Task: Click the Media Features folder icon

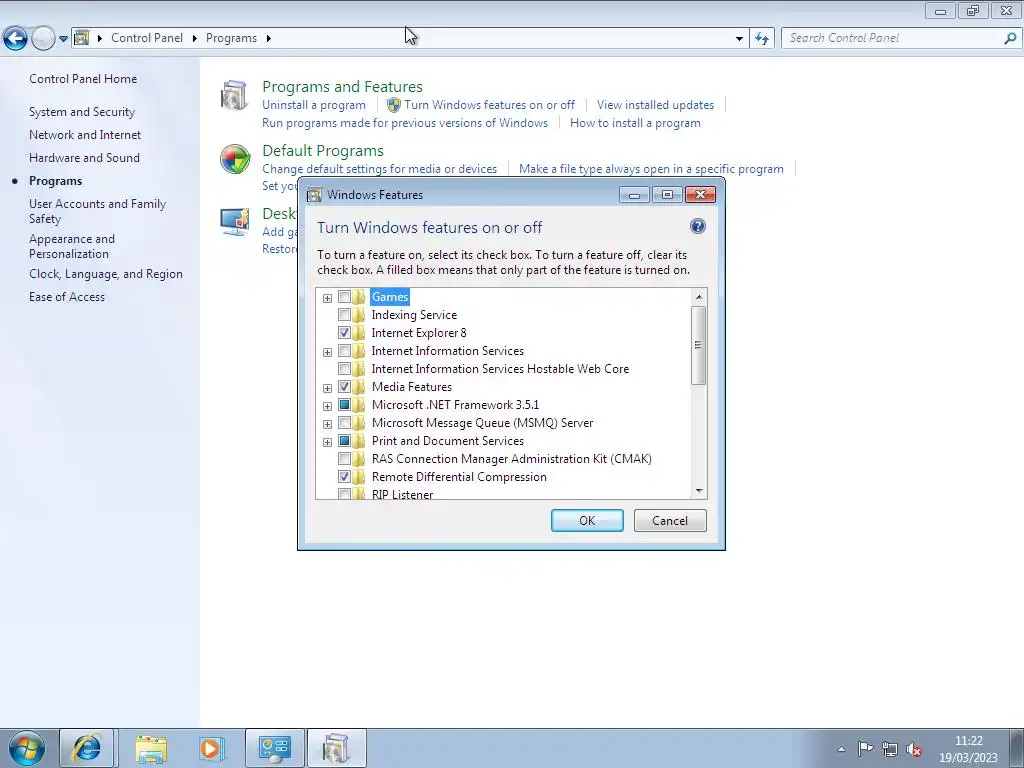Action: [359, 387]
